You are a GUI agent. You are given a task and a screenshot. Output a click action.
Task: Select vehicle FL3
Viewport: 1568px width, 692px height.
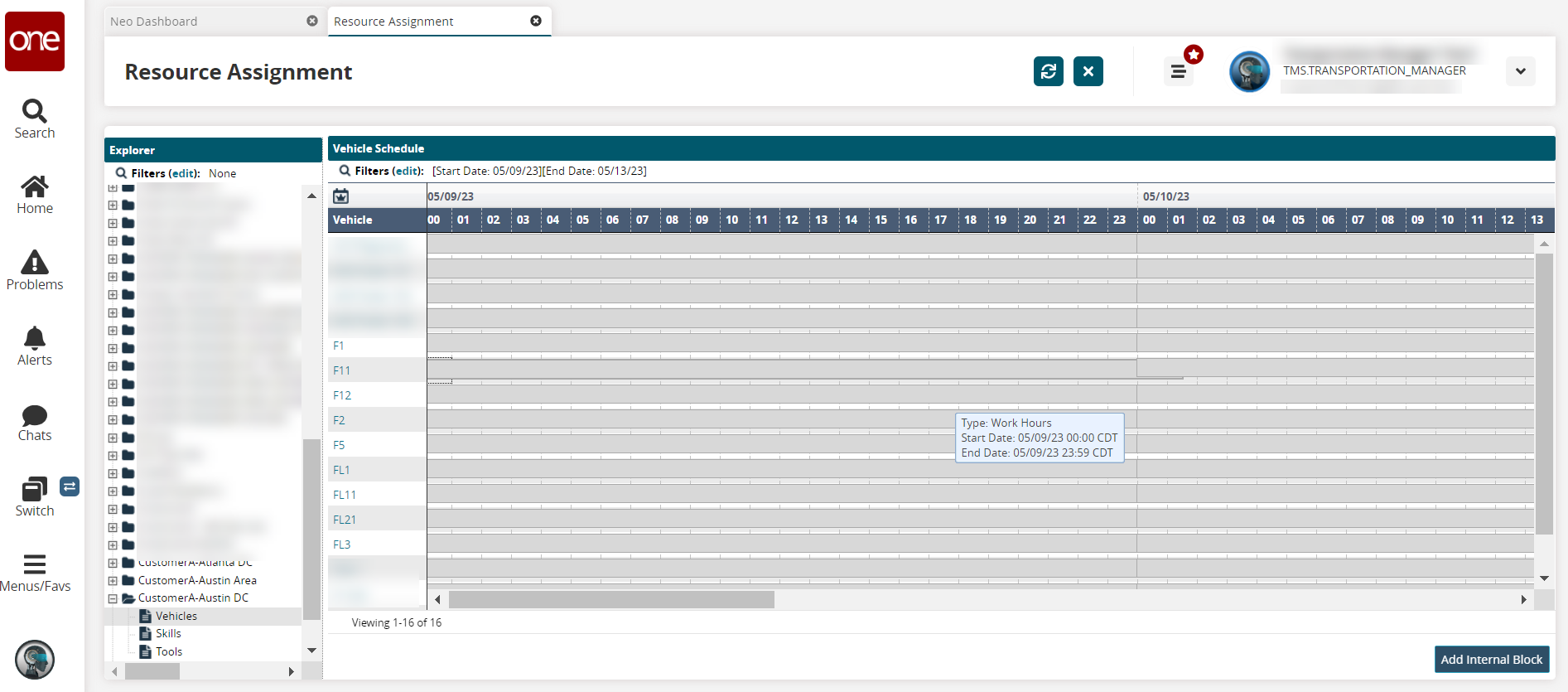pyautogui.click(x=342, y=544)
